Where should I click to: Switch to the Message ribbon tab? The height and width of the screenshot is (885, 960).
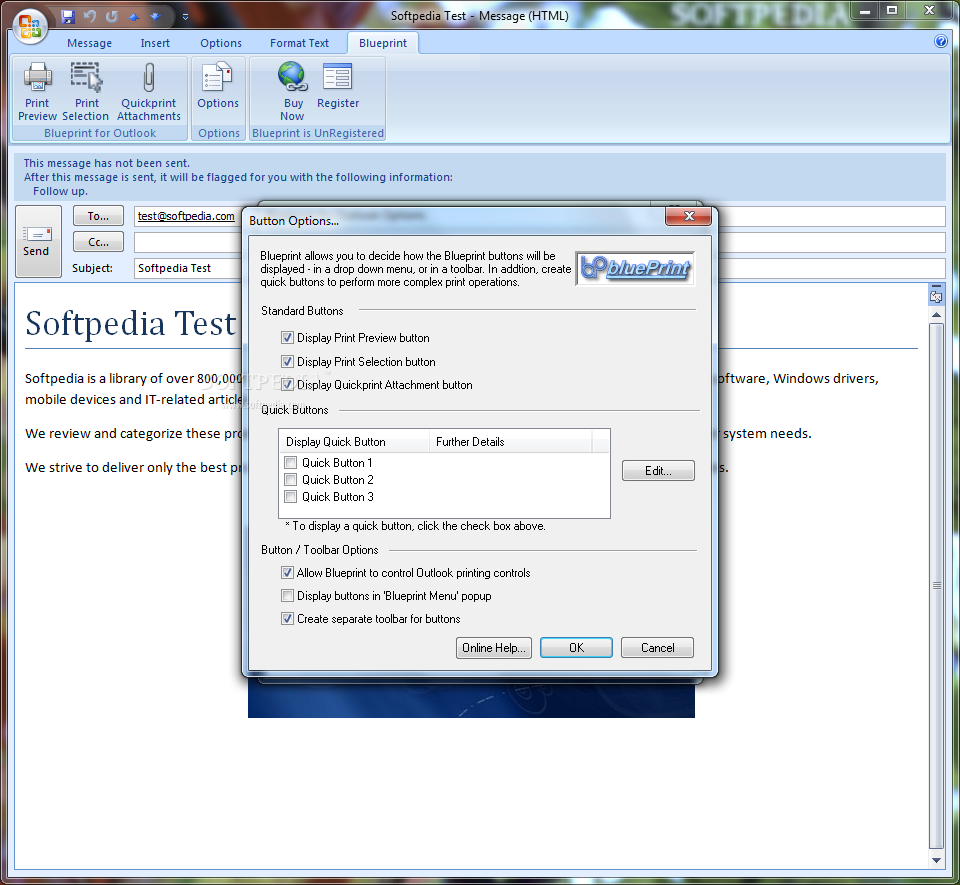click(89, 43)
